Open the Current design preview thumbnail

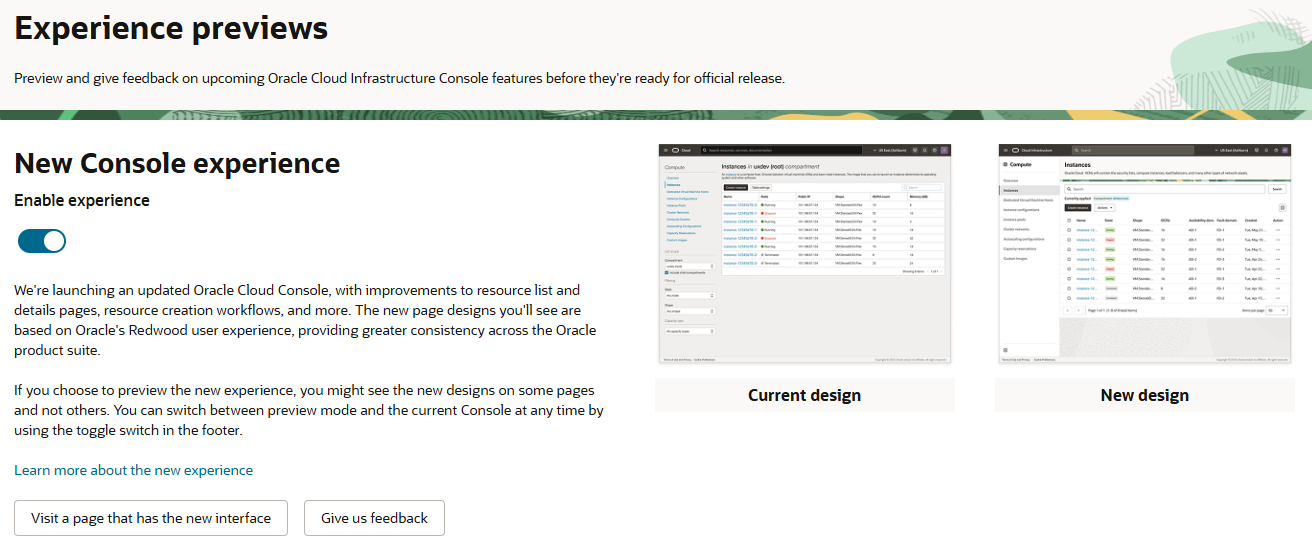click(x=805, y=253)
